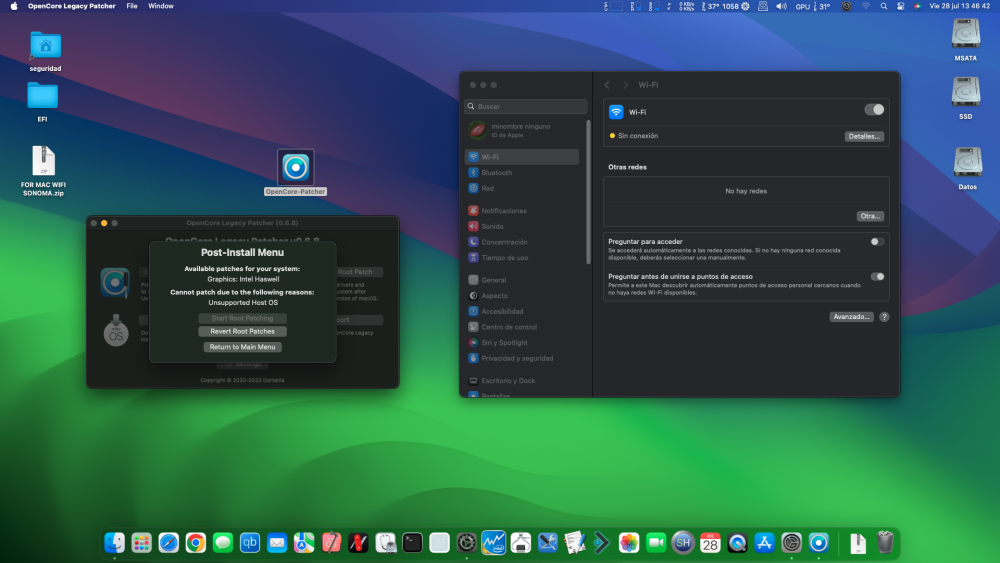Open Trash in the Dock

885,543
